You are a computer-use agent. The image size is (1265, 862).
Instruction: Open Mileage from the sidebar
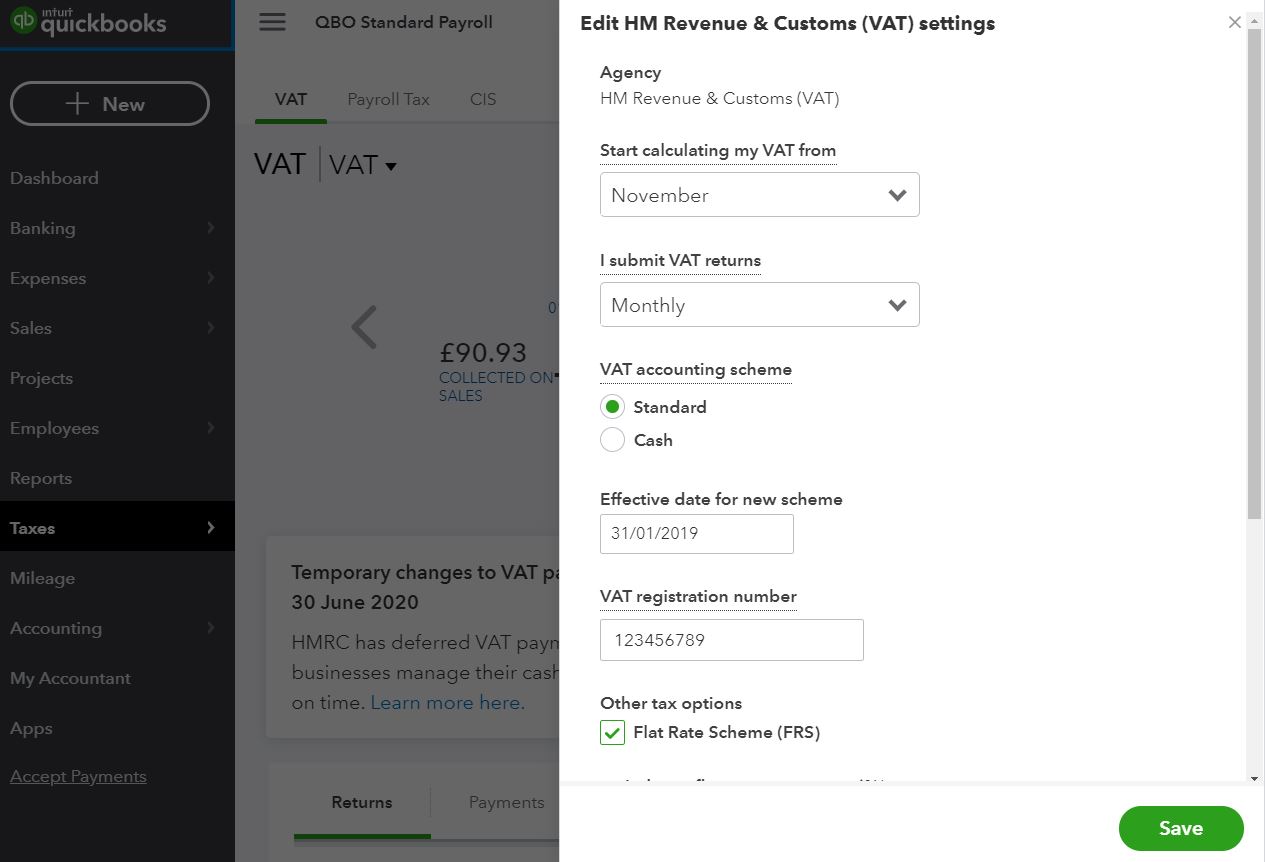click(42, 578)
